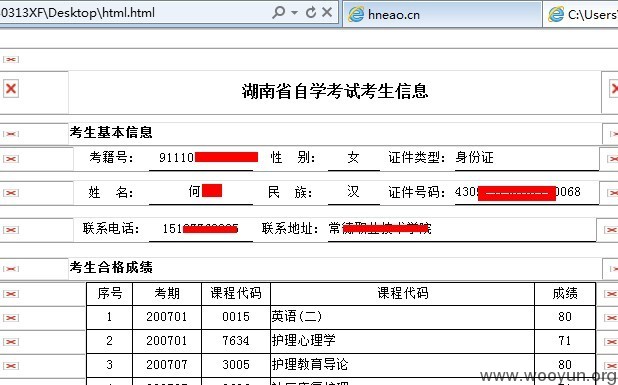Click the 序号 column header
Image resolution: width=618 pixels, height=385 pixels.
tap(110, 293)
